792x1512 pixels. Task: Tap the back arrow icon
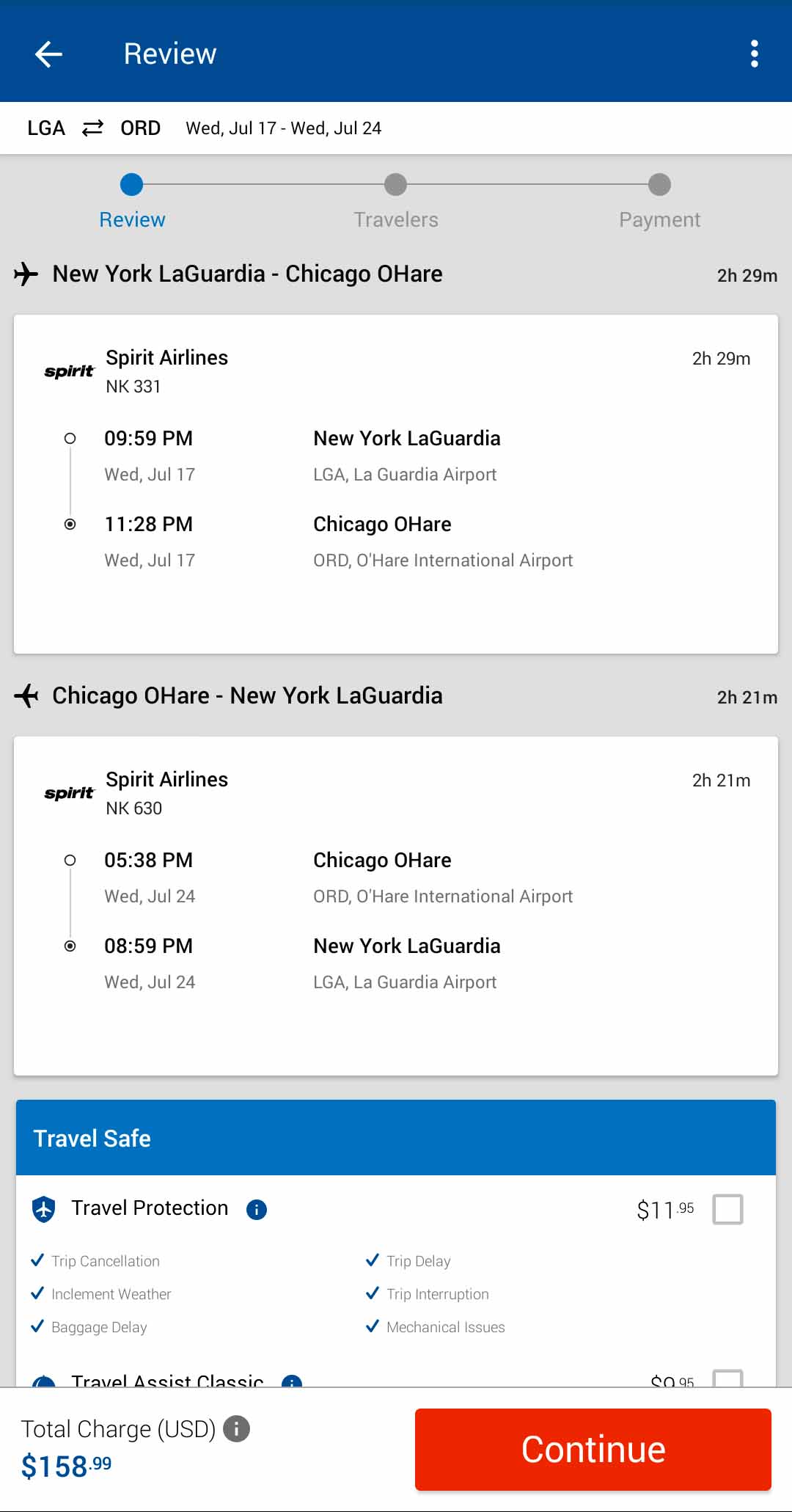[48, 54]
